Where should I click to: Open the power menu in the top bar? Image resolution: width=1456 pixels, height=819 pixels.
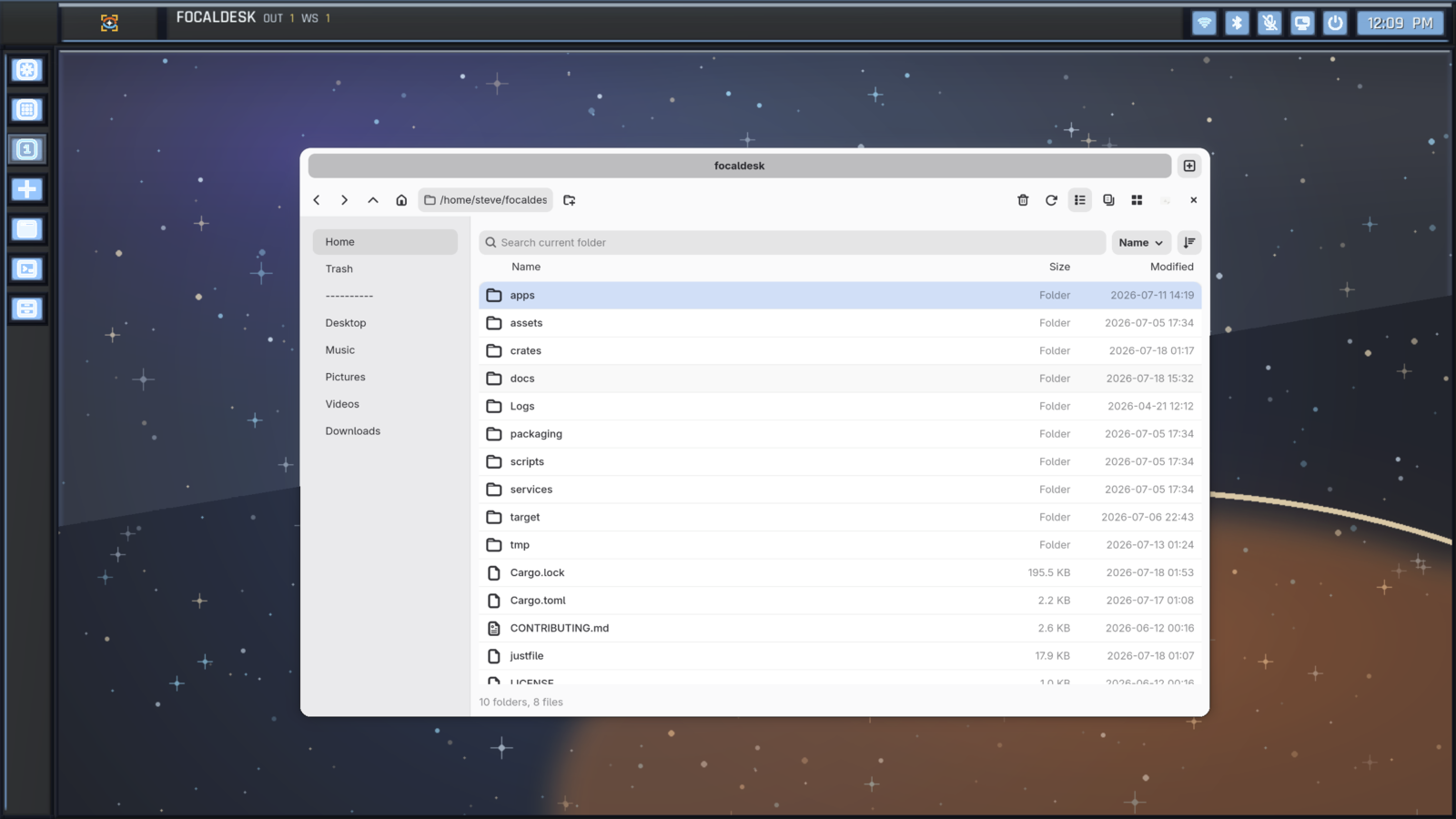[x=1335, y=23]
